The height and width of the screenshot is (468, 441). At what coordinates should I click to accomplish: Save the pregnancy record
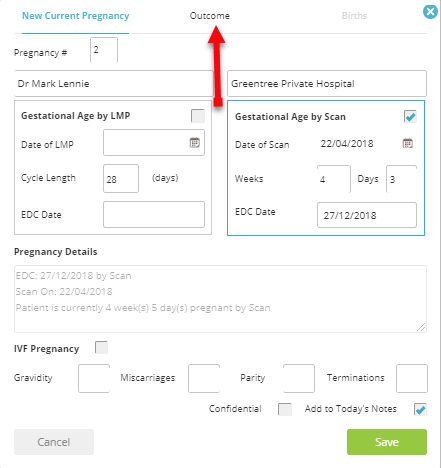pos(387,442)
